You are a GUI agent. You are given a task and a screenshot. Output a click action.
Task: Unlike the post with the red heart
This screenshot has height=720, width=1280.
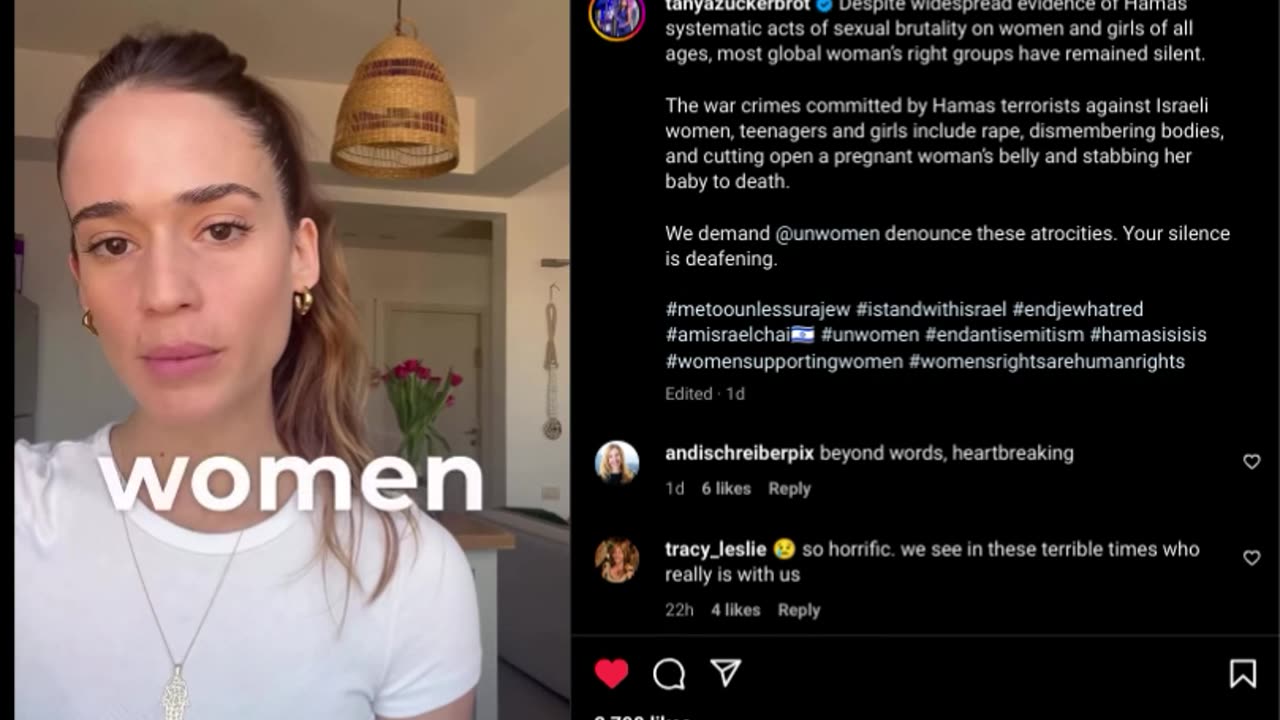click(x=611, y=674)
